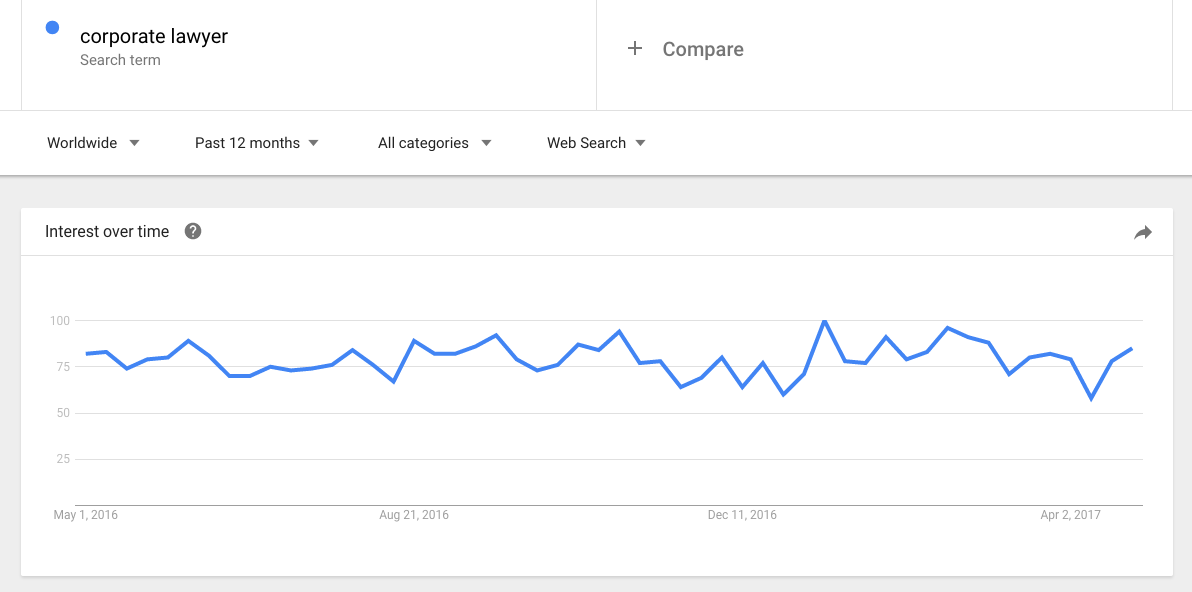
Task: Click the share arrow icon
Action: point(1143,233)
